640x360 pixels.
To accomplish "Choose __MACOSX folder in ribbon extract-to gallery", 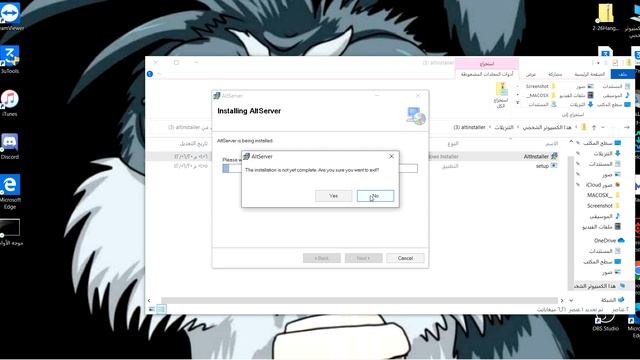I will pos(540,95).
